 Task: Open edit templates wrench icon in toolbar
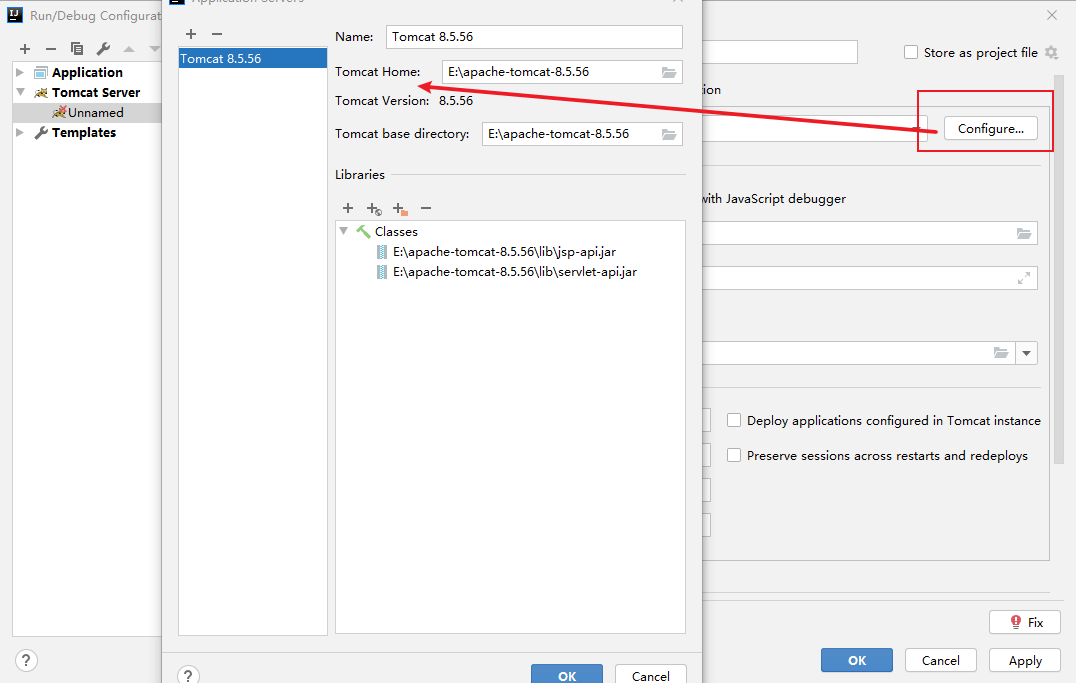pyautogui.click(x=103, y=49)
